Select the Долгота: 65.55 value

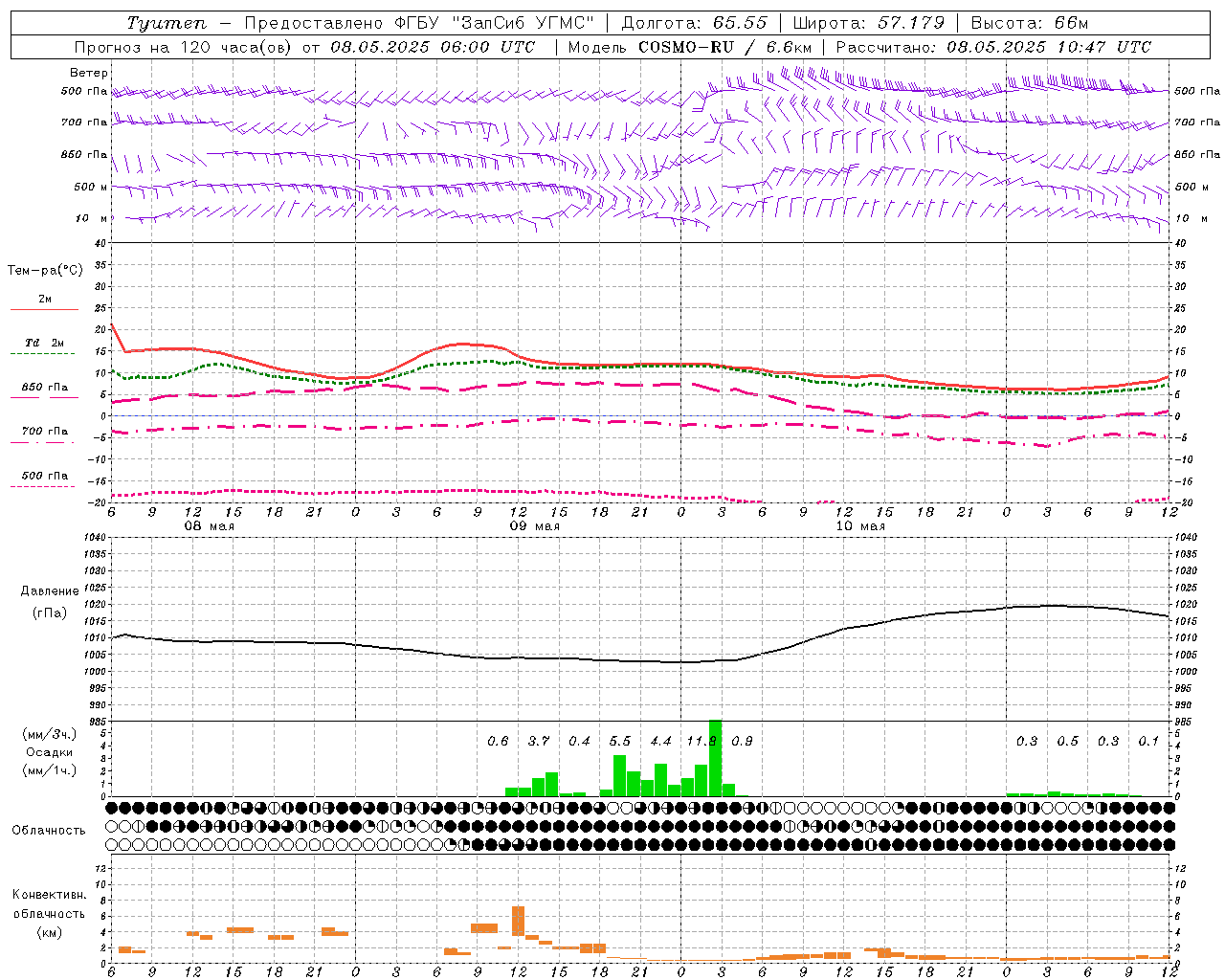pyautogui.click(x=694, y=23)
